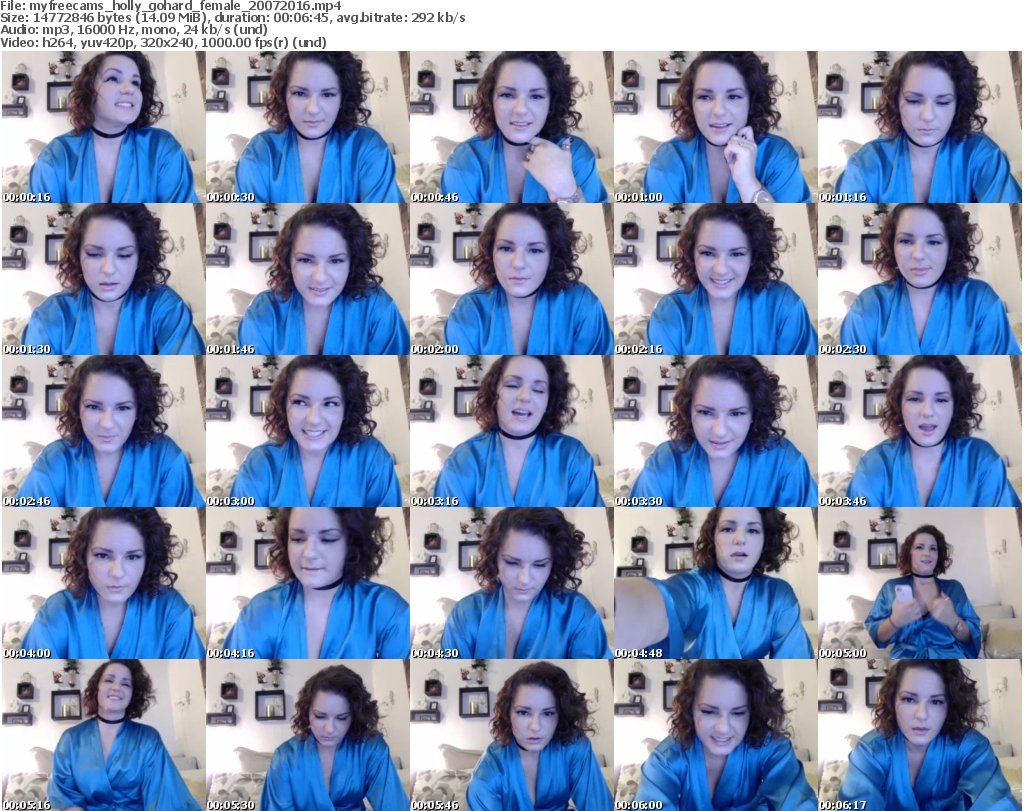Choose the frame marked 00:05:46

511,735
